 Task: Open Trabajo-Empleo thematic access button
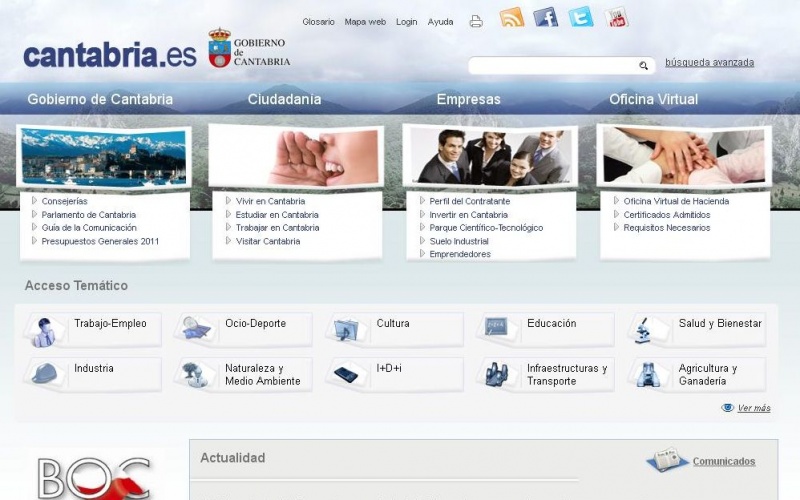coord(110,324)
